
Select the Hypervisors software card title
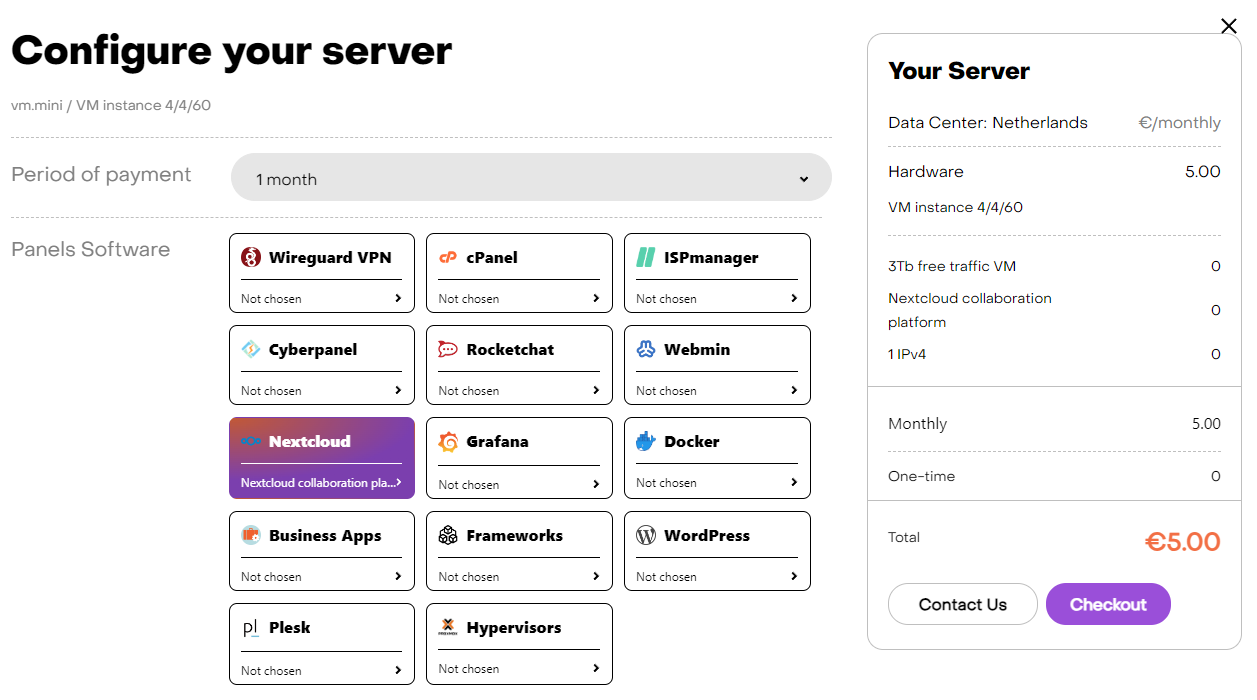[x=513, y=628]
